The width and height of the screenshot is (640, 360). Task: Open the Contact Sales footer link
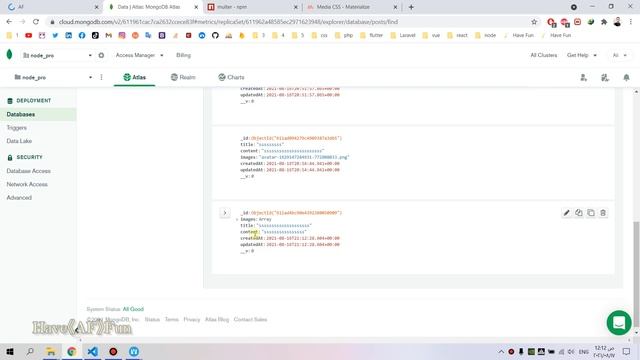[x=250, y=320]
